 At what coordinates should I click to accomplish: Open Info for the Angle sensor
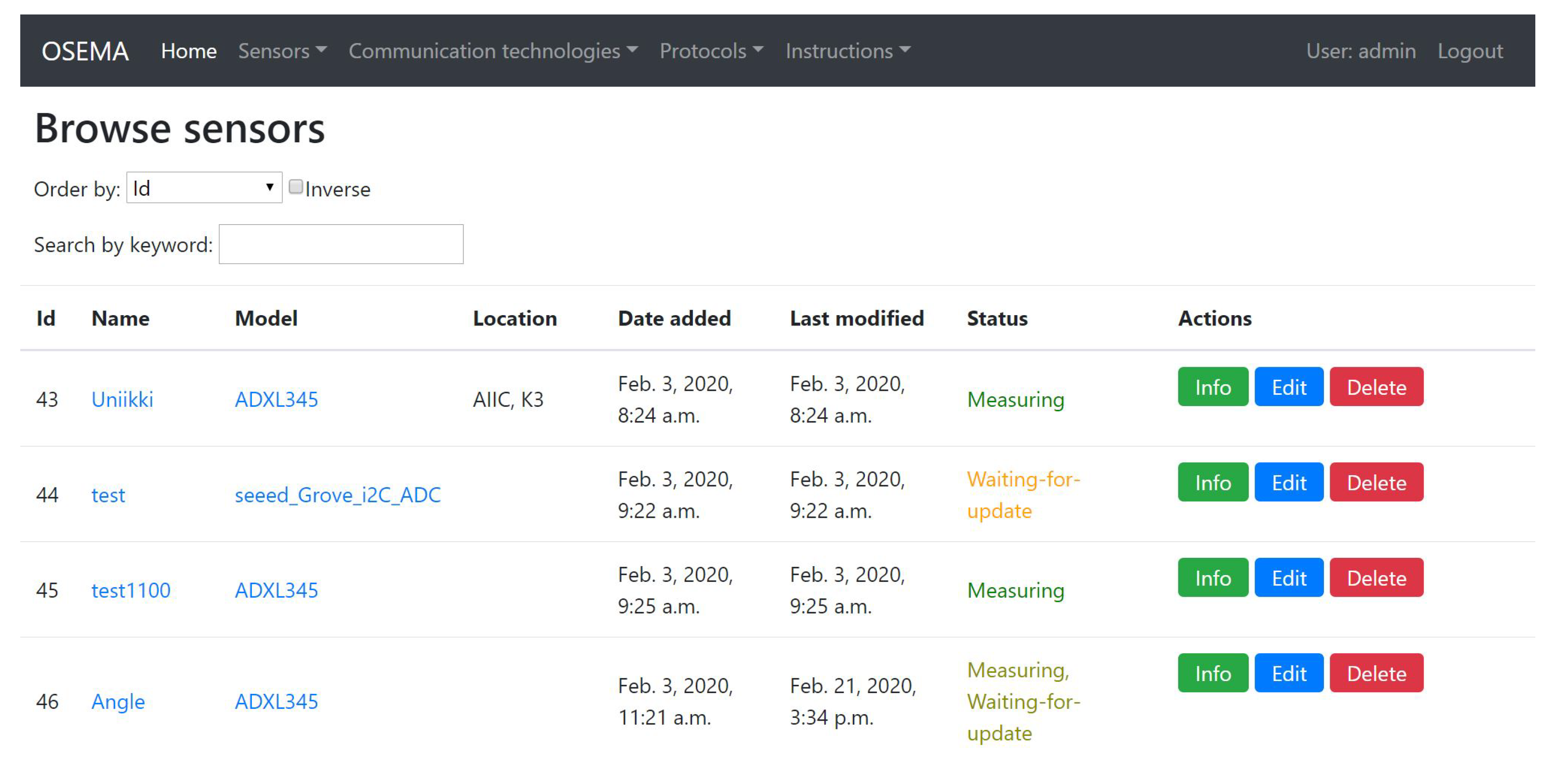click(x=1212, y=674)
